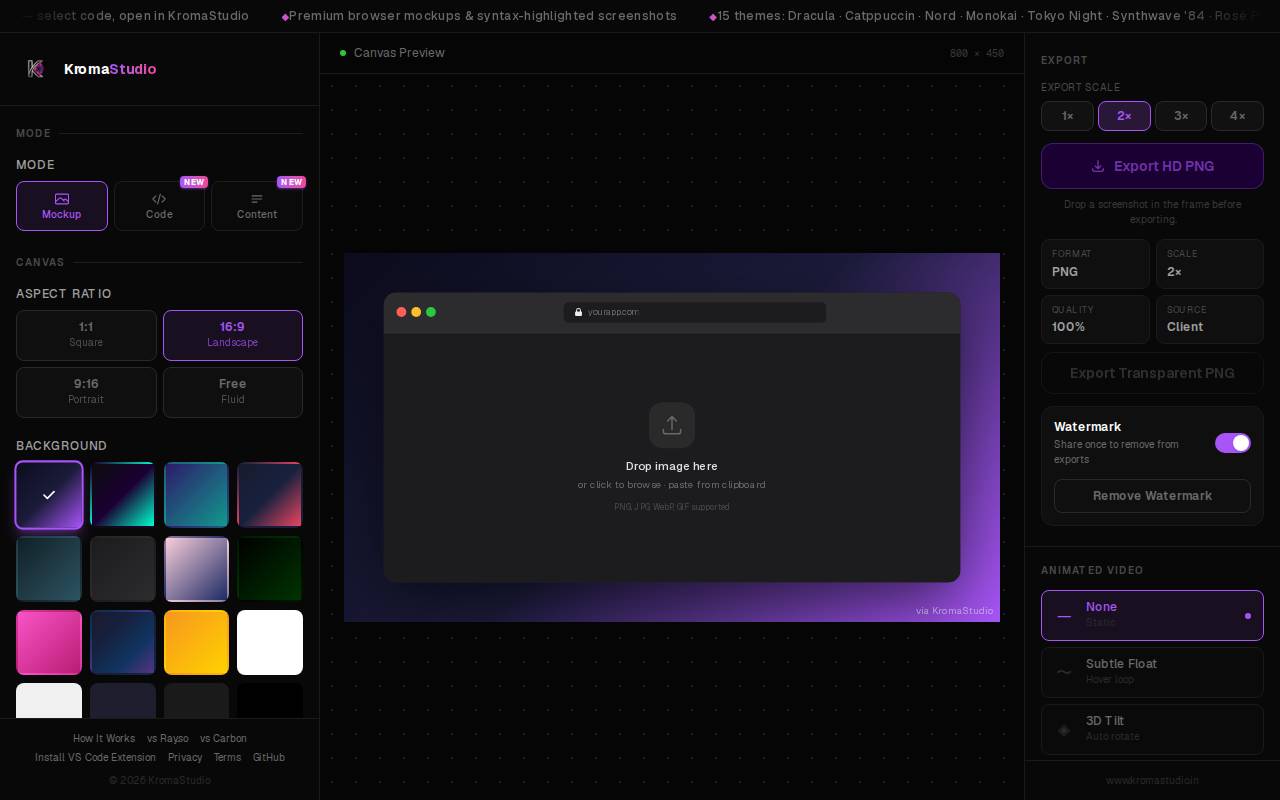Viewport: 1280px width, 800px height.
Task: Toggle the Watermark switch off
Action: coord(1233,443)
